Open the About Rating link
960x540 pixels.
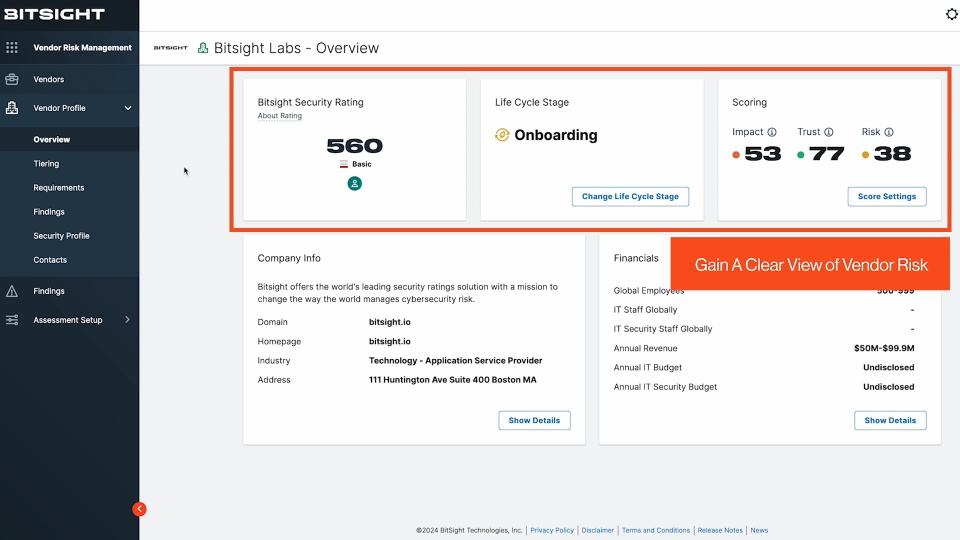click(x=279, y=116)
